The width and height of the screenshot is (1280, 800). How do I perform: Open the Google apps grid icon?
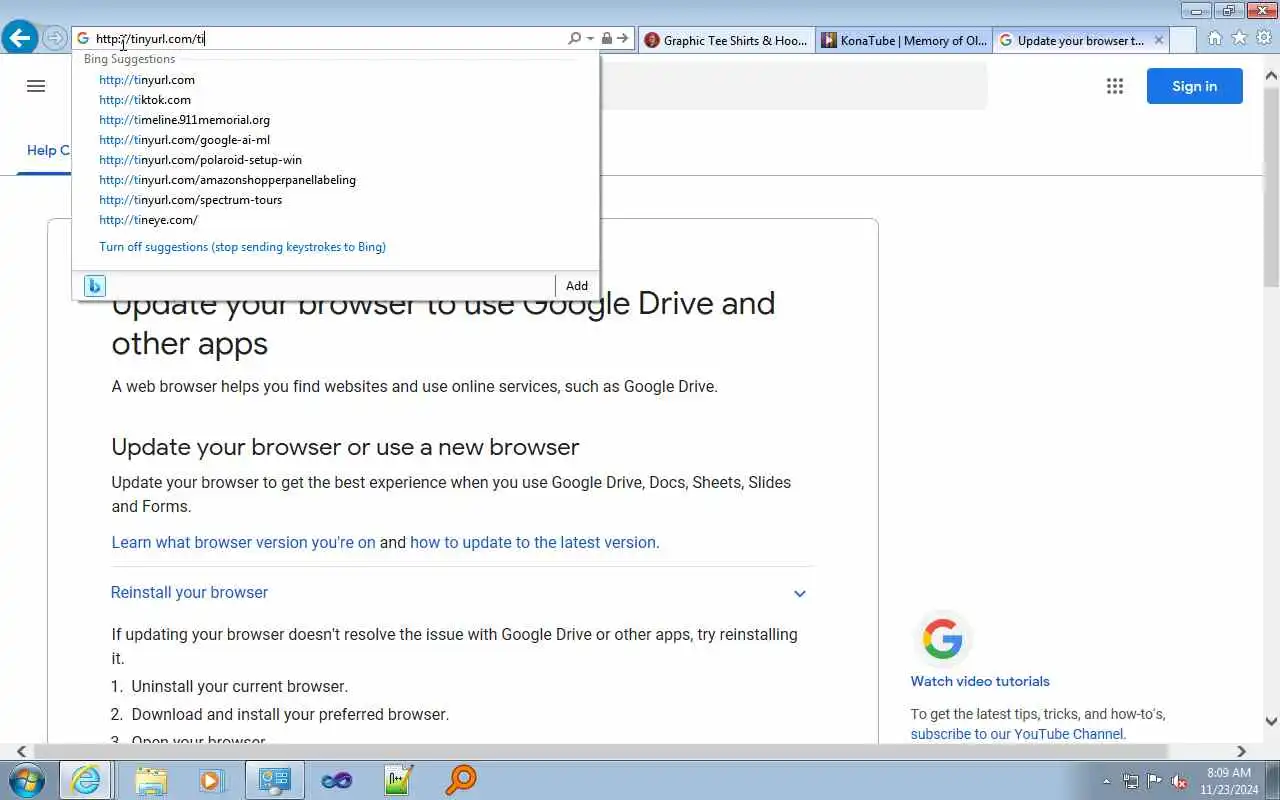(x=1115, y=86)
